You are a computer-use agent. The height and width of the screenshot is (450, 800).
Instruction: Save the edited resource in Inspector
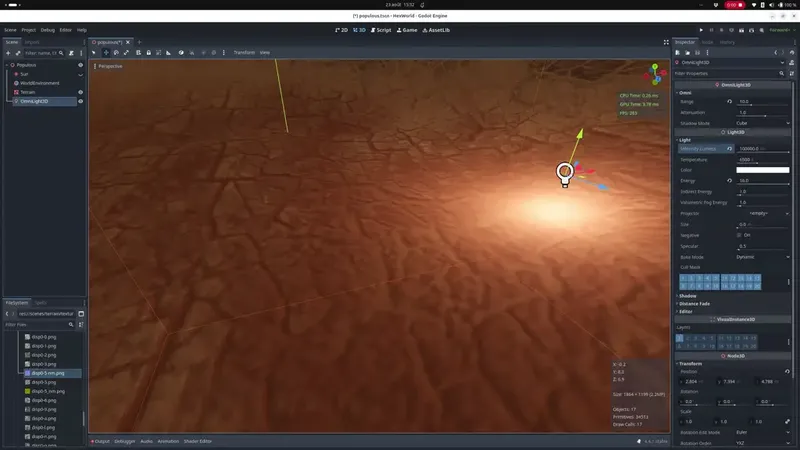click(697, 53)
